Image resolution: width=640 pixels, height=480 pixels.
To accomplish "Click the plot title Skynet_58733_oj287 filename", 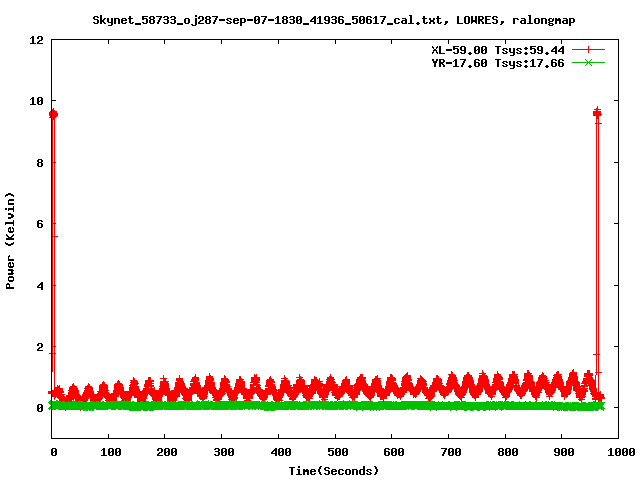I will click(333, 20).
